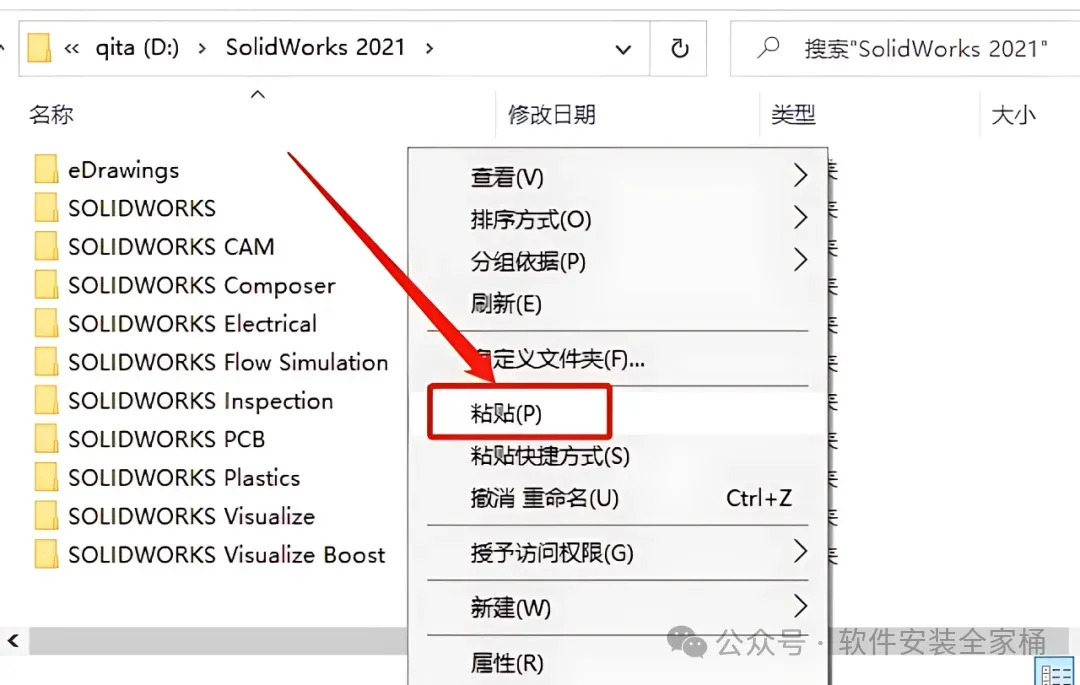
Task: Select the SOLIDWORKS Flow Simulation name
Action: [228, 362]
